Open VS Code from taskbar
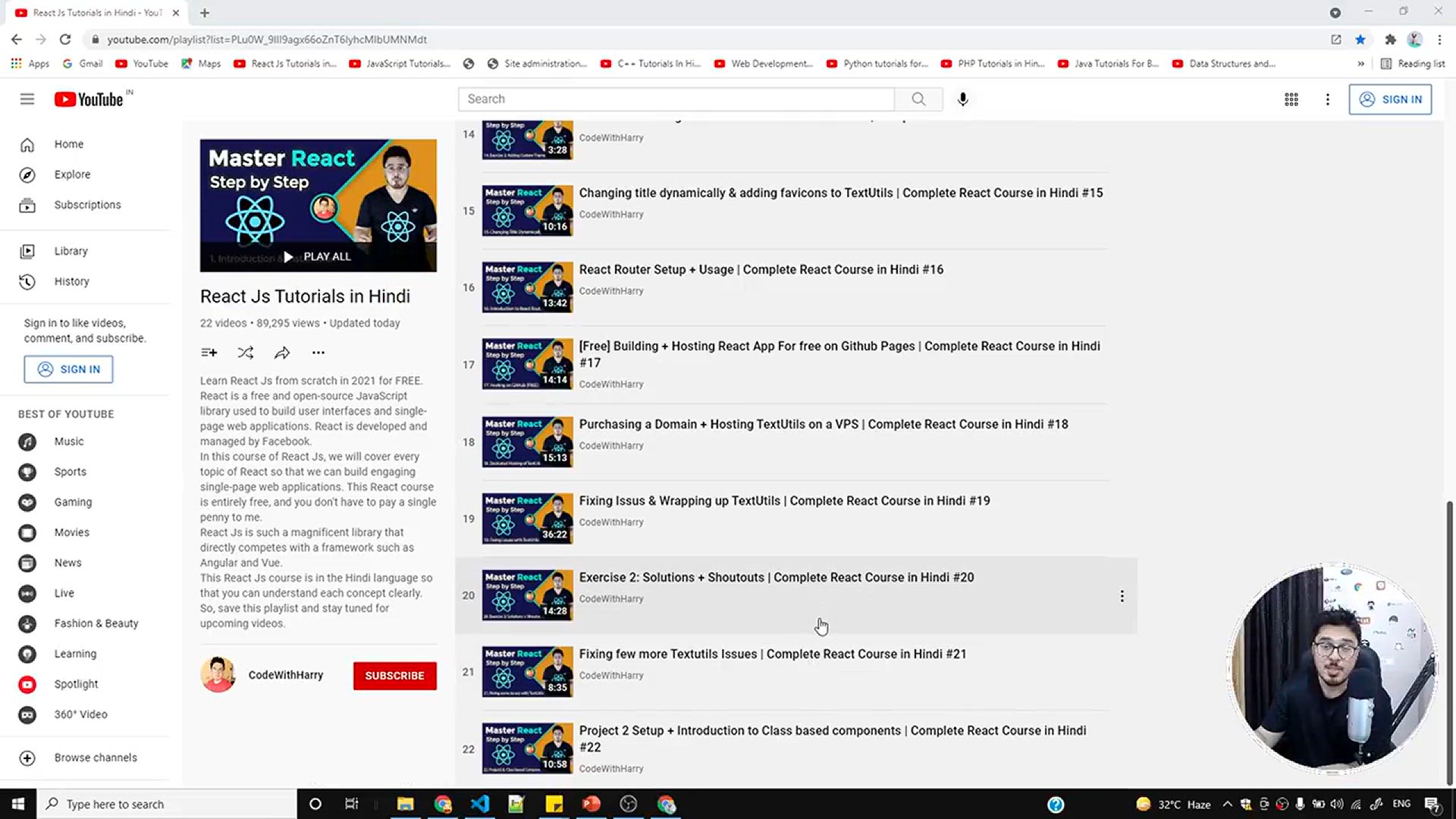Image resolution: width=1456 pixels, height=819 pixels. [x=479, y=804]
